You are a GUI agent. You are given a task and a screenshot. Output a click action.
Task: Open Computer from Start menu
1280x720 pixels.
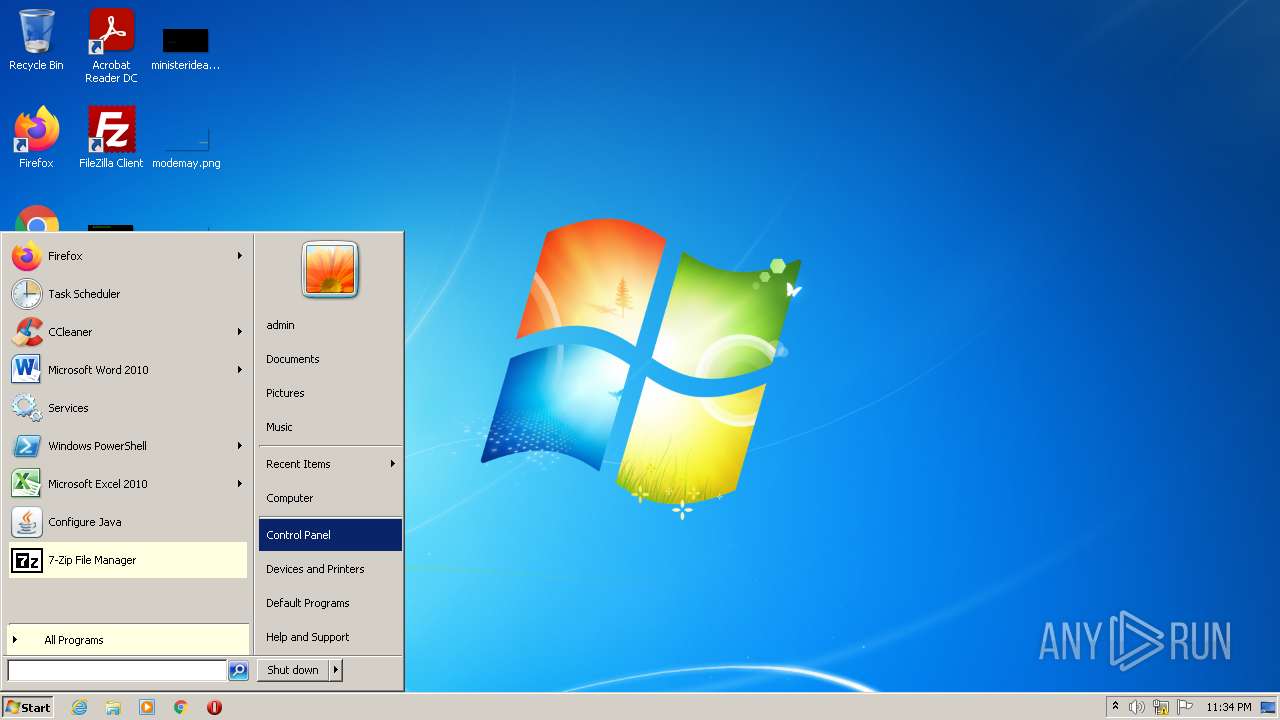click(330, 498)
